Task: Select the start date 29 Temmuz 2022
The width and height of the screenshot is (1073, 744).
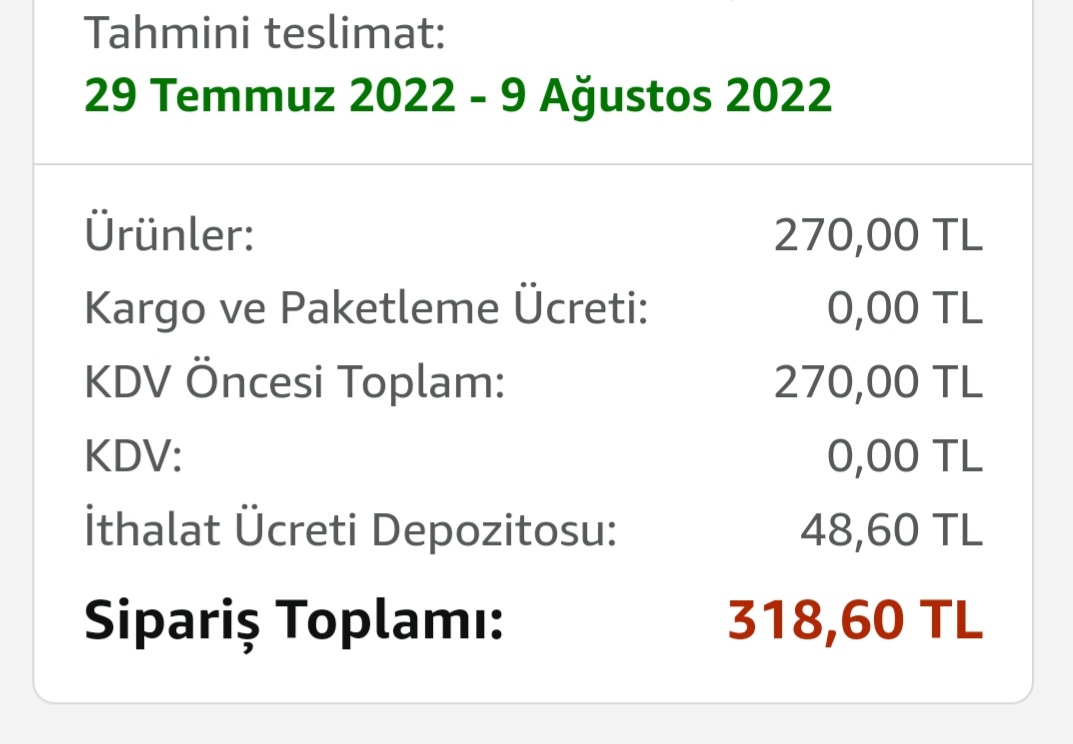Action: click(x=272, y=96)
